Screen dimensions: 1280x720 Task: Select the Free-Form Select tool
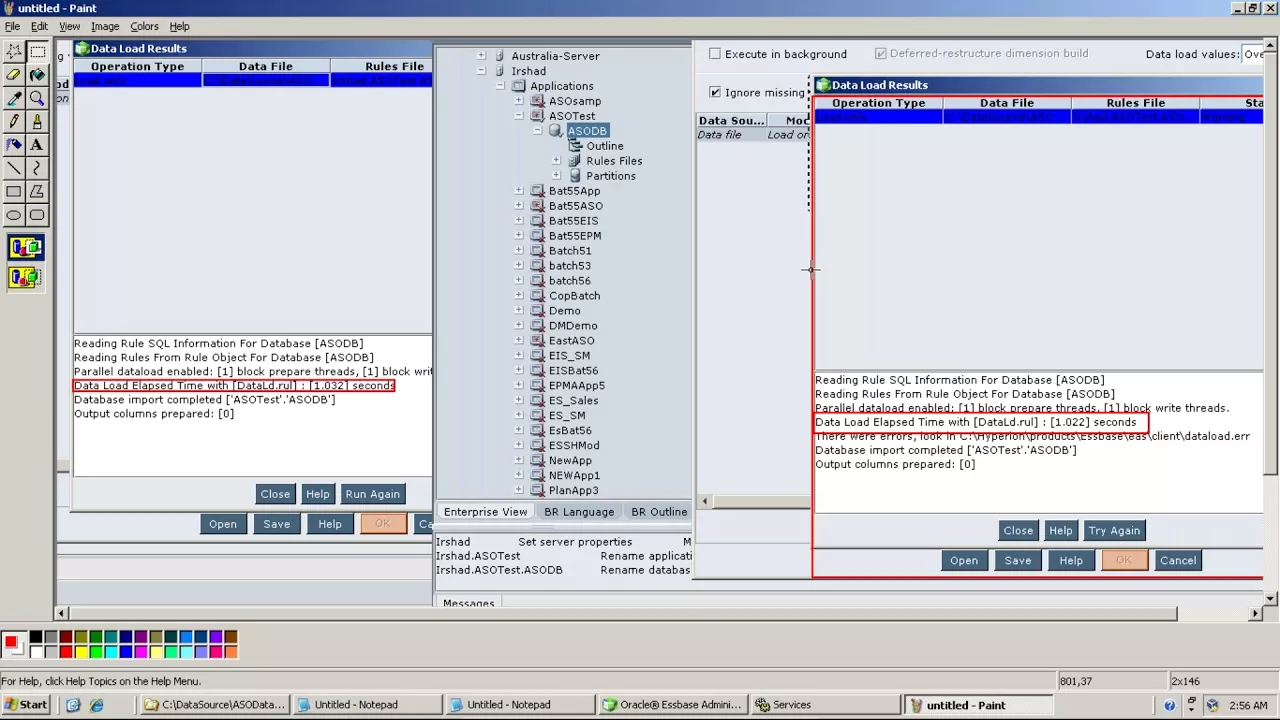[14, 51]
